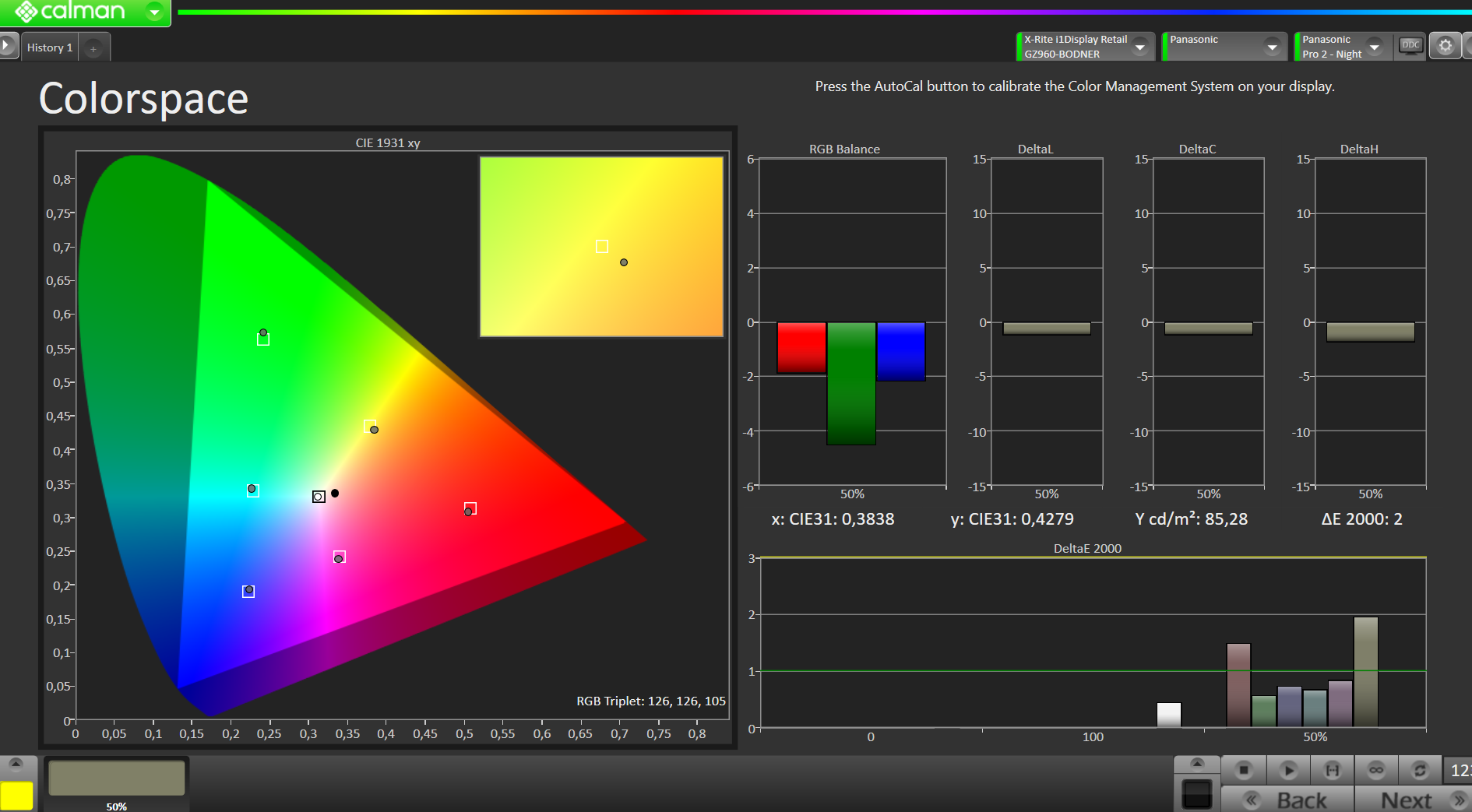Click the x: CIE31: 0,3838 readout
The image size is (1472, 812).
click(833, 519)
